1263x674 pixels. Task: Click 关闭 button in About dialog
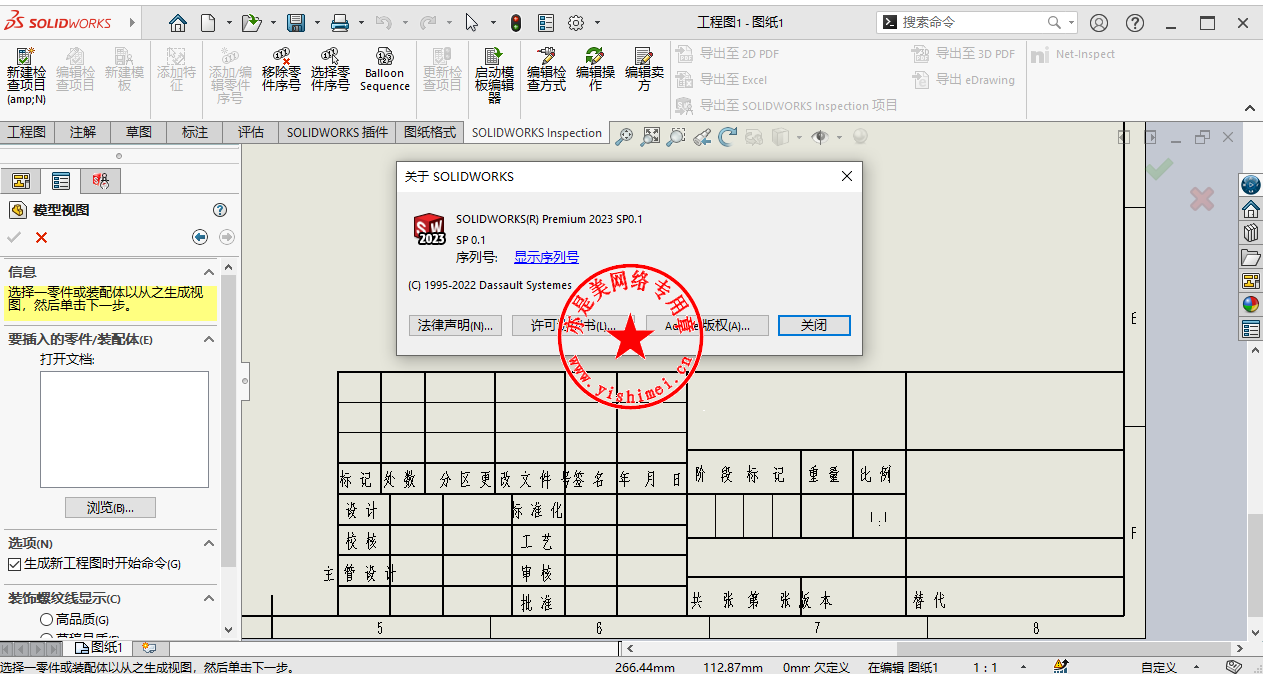[814, 325]
